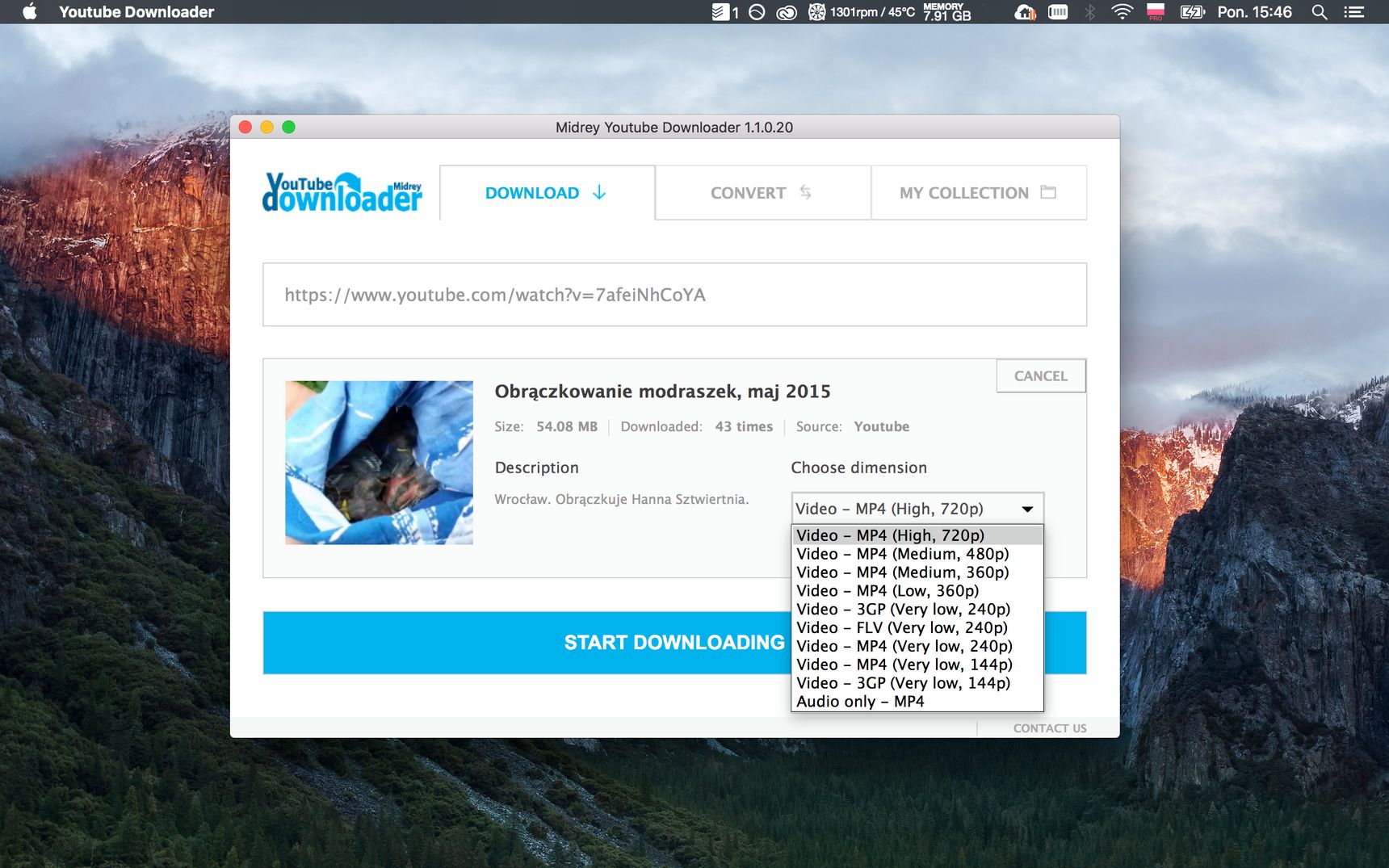Select Video – FLV (Very low, 240p) option

[917, 627]
